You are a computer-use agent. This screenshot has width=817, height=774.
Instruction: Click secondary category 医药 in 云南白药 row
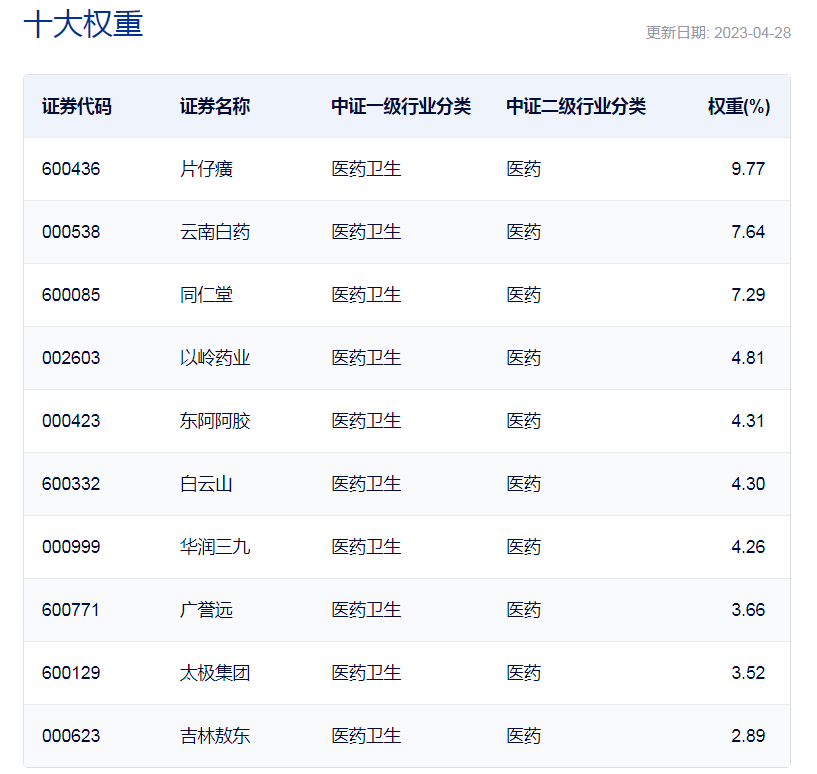pos(524,232)
